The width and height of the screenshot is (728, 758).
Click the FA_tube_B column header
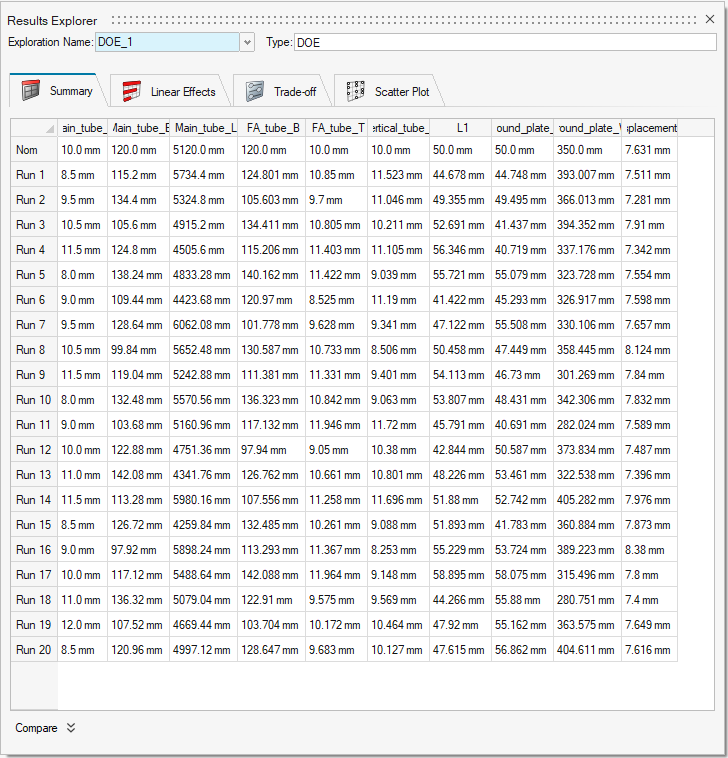(x=273, y=128)
